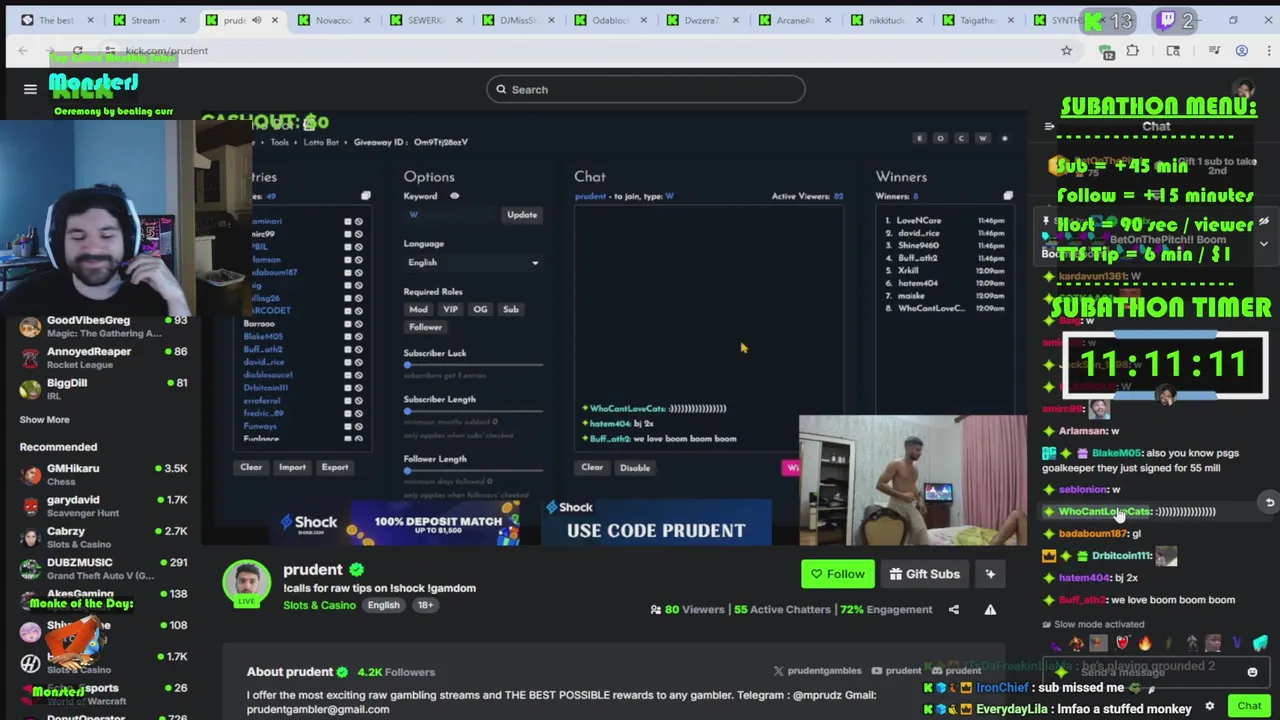This screenshot has width=1280, height=720.
Task: Toggle the Follower required role
Action: [425, 327]
